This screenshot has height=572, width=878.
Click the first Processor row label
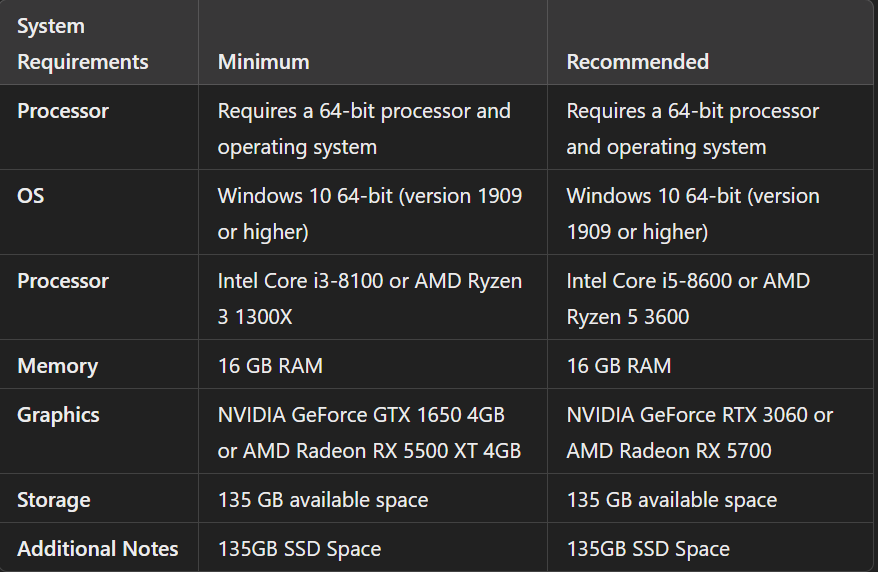pos(62,111)
